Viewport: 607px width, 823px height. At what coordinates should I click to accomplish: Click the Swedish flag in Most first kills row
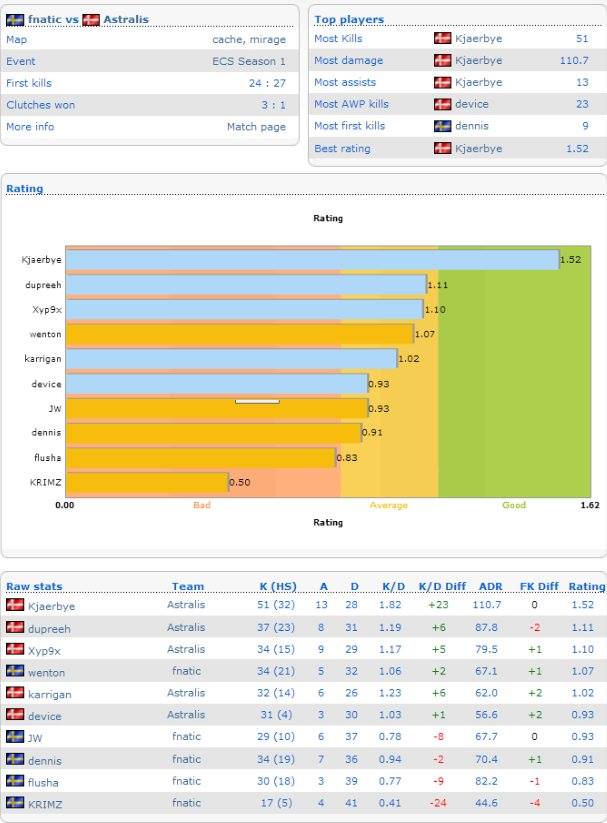coord(443,126)
